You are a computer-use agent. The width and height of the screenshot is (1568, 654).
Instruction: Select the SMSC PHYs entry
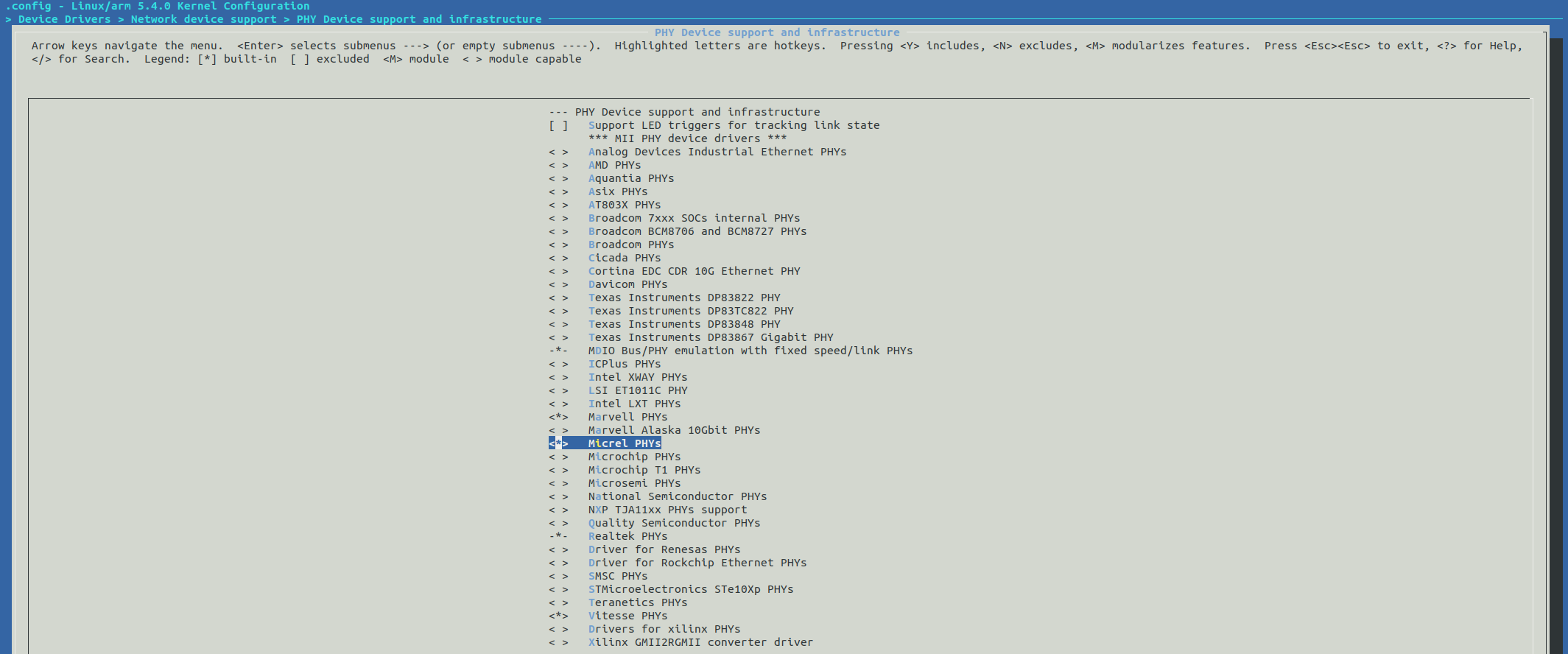pos(598,576)
